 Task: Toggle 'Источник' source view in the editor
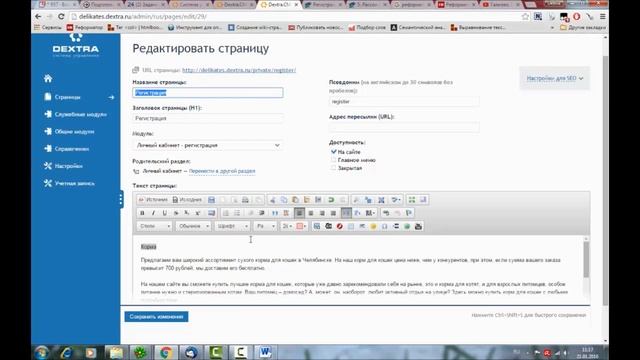tap(153, 200)
